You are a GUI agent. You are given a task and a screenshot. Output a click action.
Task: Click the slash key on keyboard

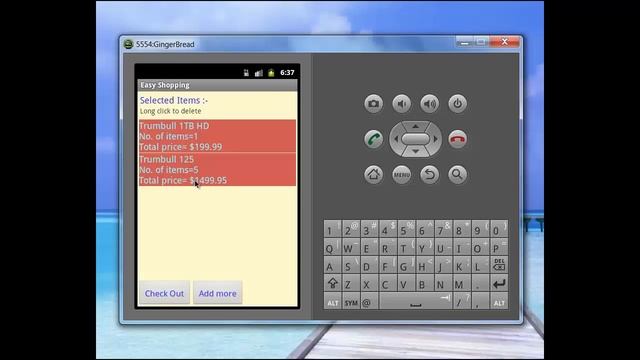[x=462, y=301]
